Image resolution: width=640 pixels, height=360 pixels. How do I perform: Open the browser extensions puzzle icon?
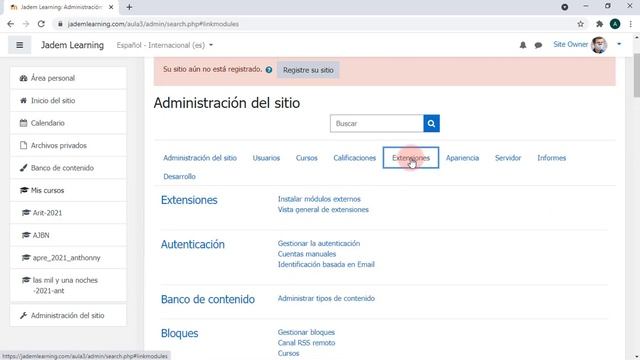pyautogui.click(x=599, y=24)
